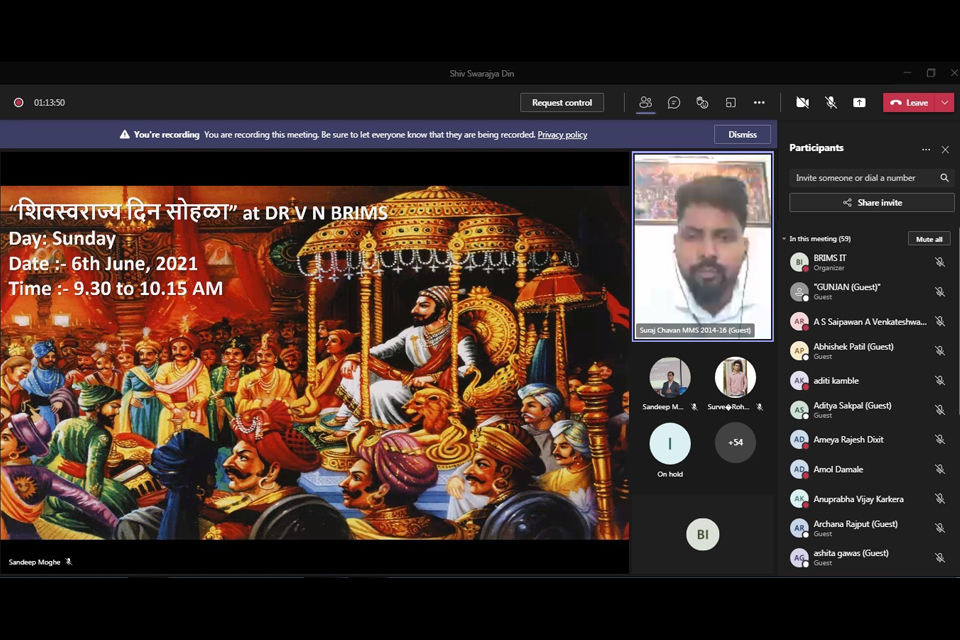This screenshot has width=960, height=640.
Task: Click the Share invite button
Action: [872, 203]
